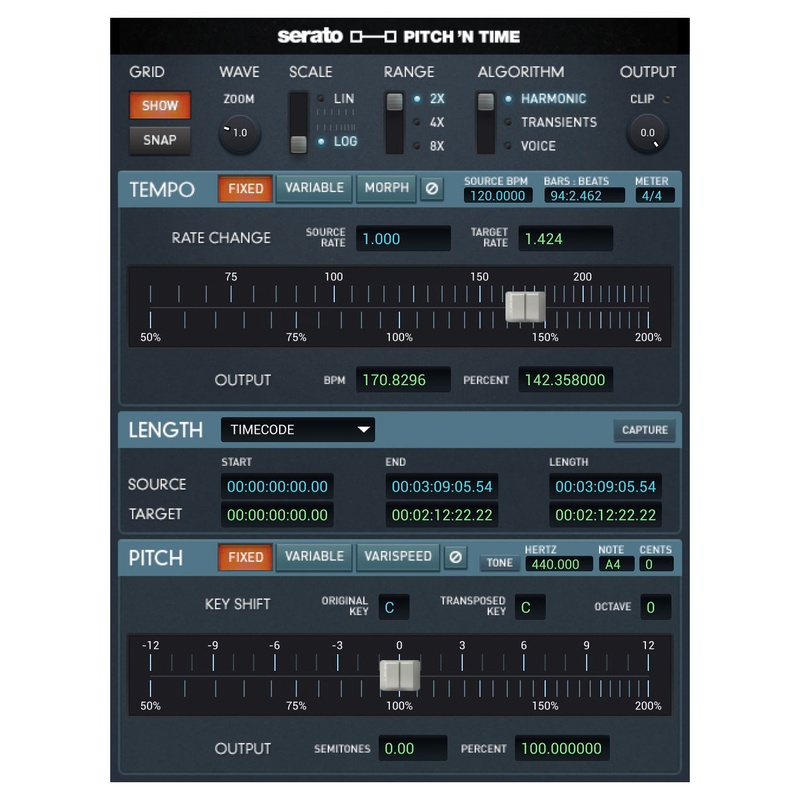This screenshot has height=800, width=800.
Task: Open the TIMECODE length mode dropdown
Action: click(297, 430)
